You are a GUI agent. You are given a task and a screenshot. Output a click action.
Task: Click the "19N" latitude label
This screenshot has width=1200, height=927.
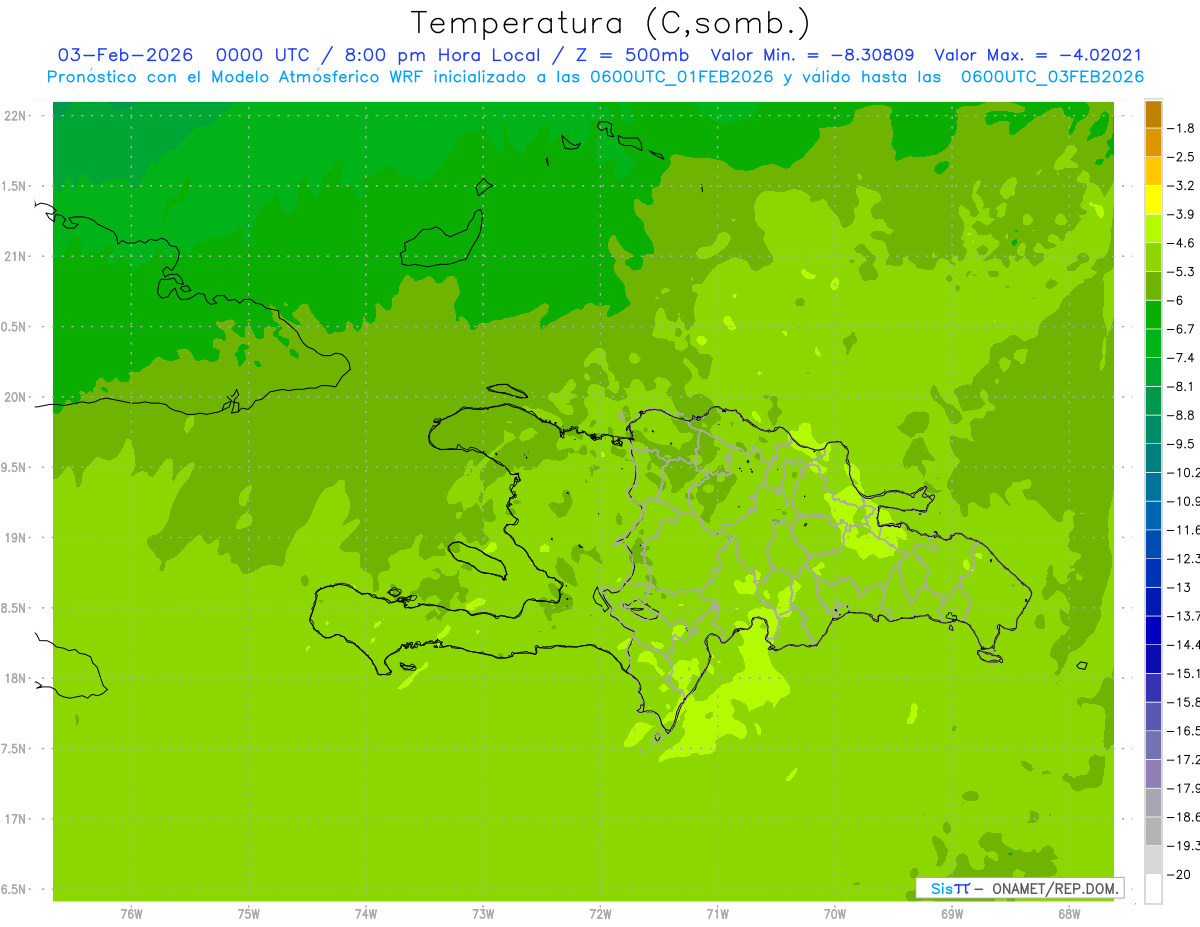point(16,538)
